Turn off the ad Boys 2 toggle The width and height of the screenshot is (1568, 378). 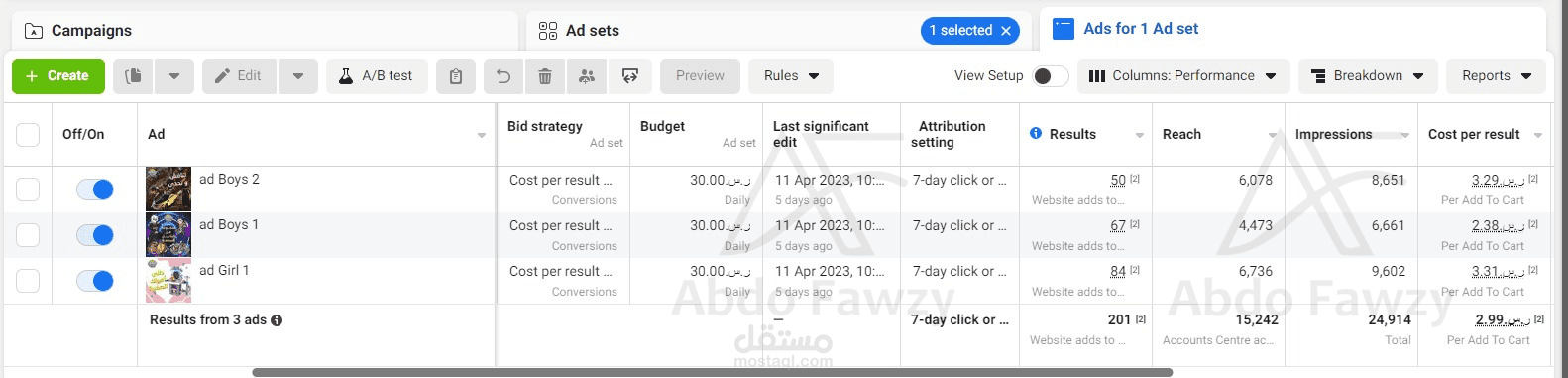coord(95,189)
